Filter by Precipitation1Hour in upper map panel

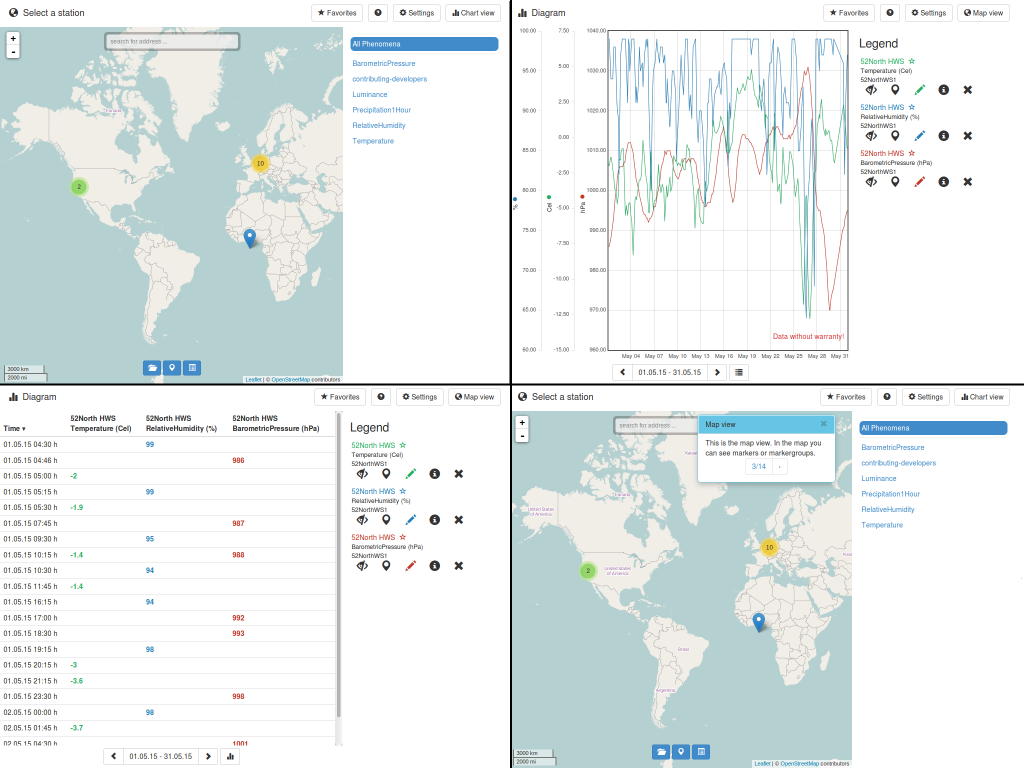tap(381, 110)
